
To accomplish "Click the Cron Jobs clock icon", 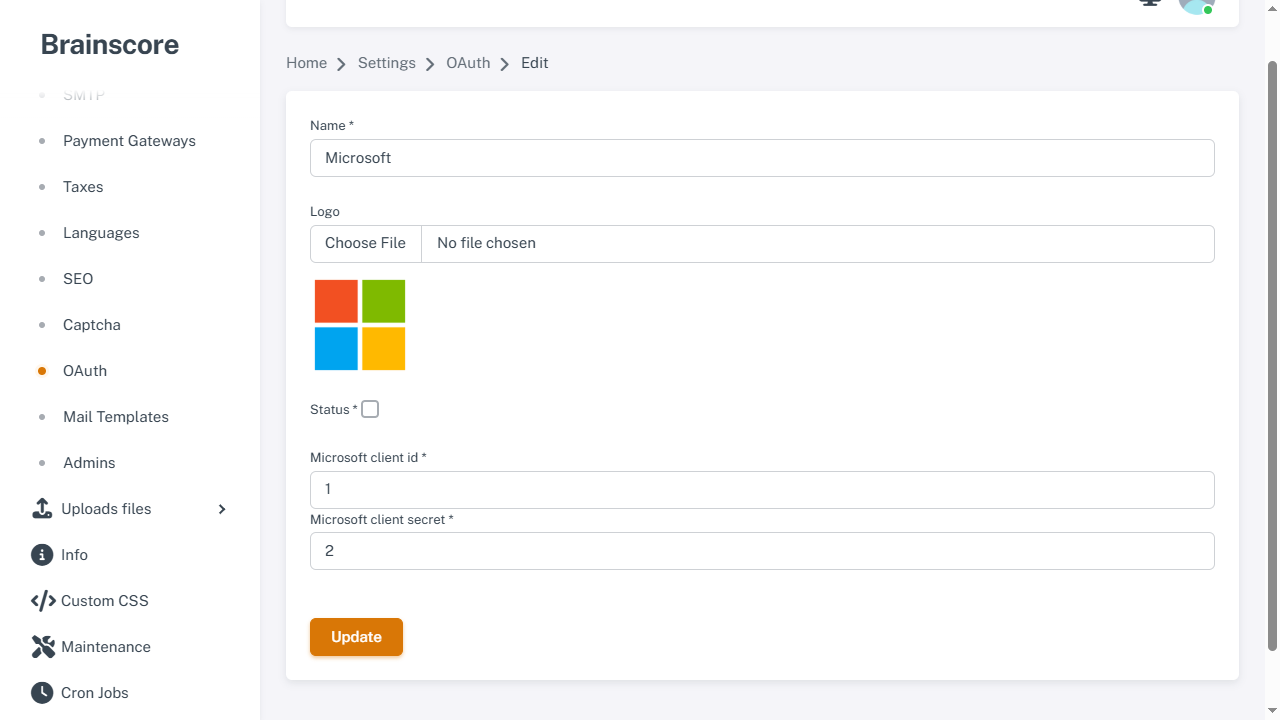I will (x=42, y=693).
